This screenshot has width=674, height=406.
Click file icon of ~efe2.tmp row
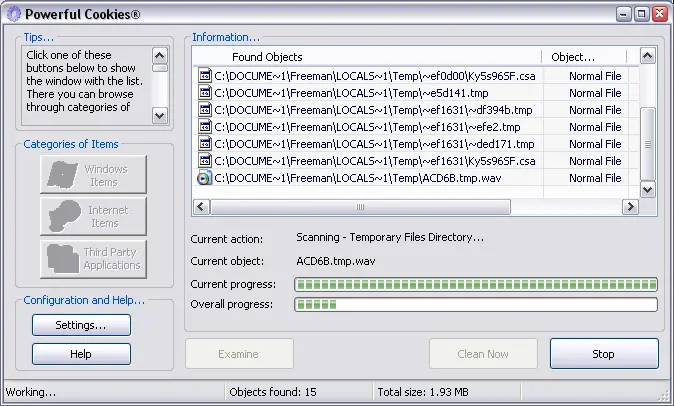tap(205, 126)
